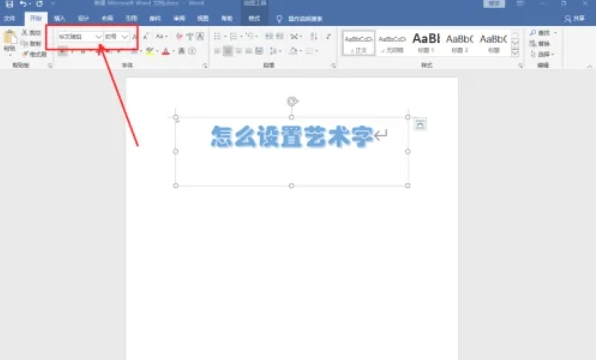Screen dimensions: 597x360
Task: Click the Ribbon Display Options icon
Action: (x=520, y=4)
